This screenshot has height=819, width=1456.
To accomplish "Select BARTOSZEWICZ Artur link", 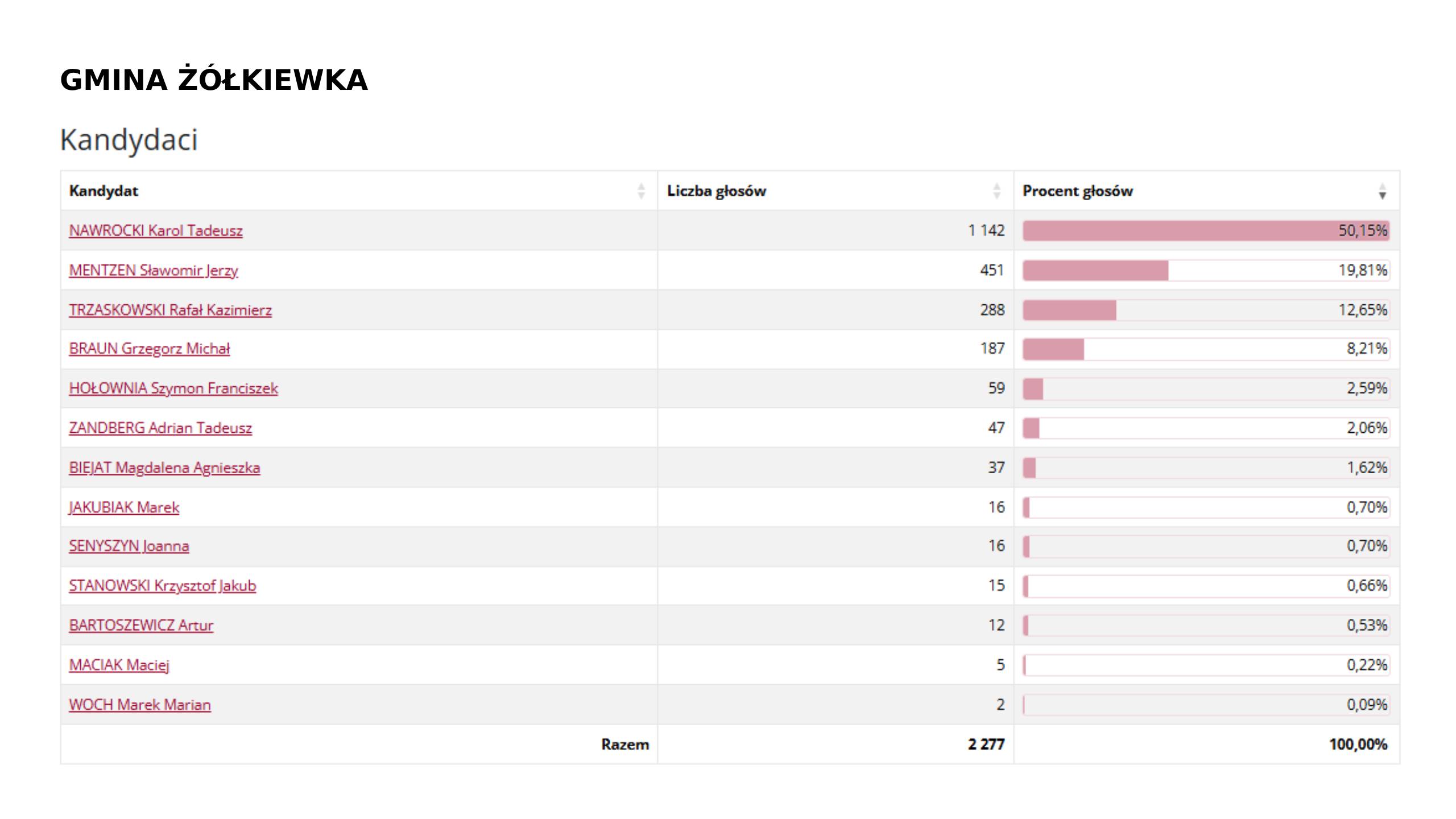I will [141, 626].
